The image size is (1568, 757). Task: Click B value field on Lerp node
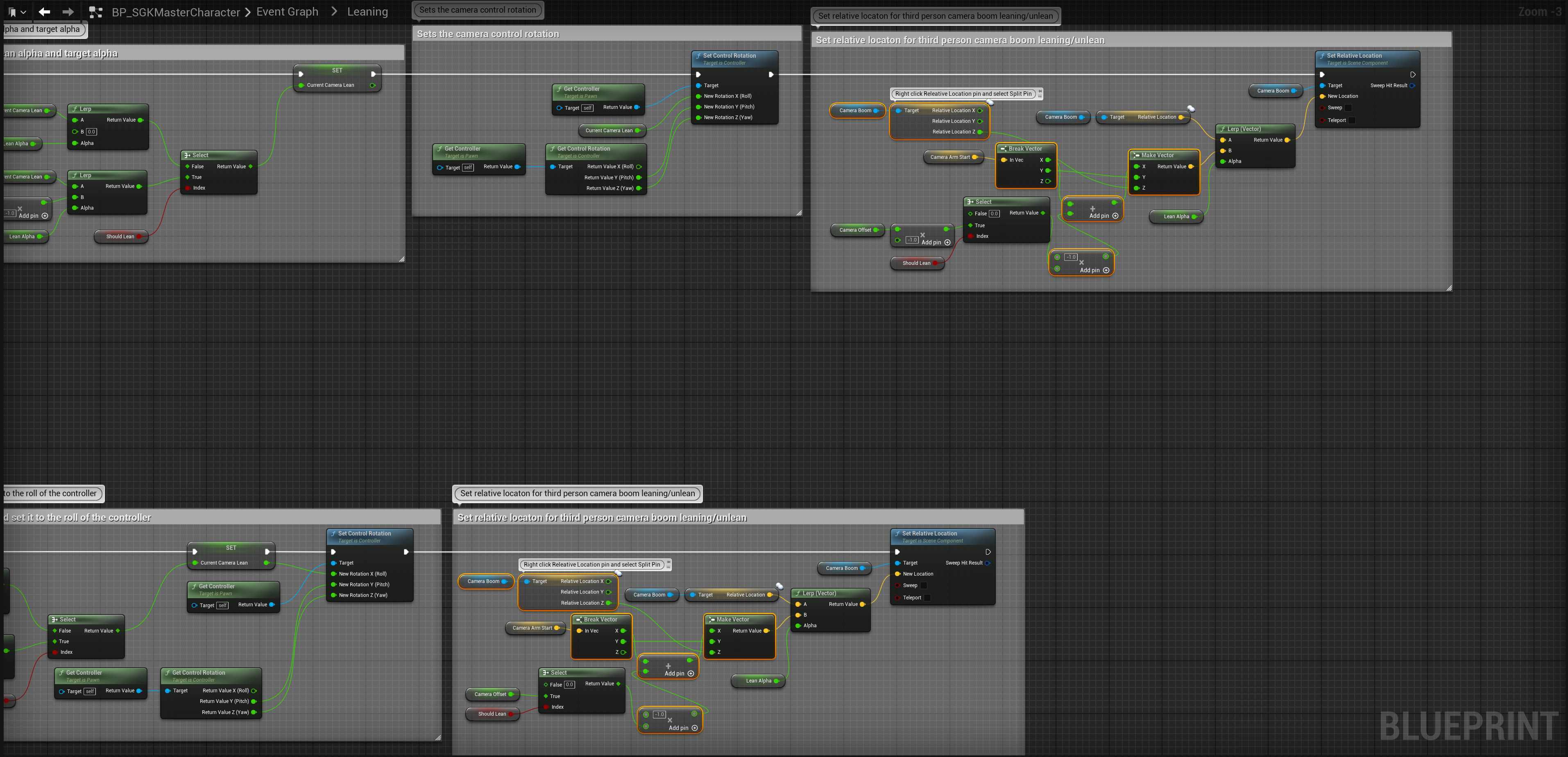[91, 131]
